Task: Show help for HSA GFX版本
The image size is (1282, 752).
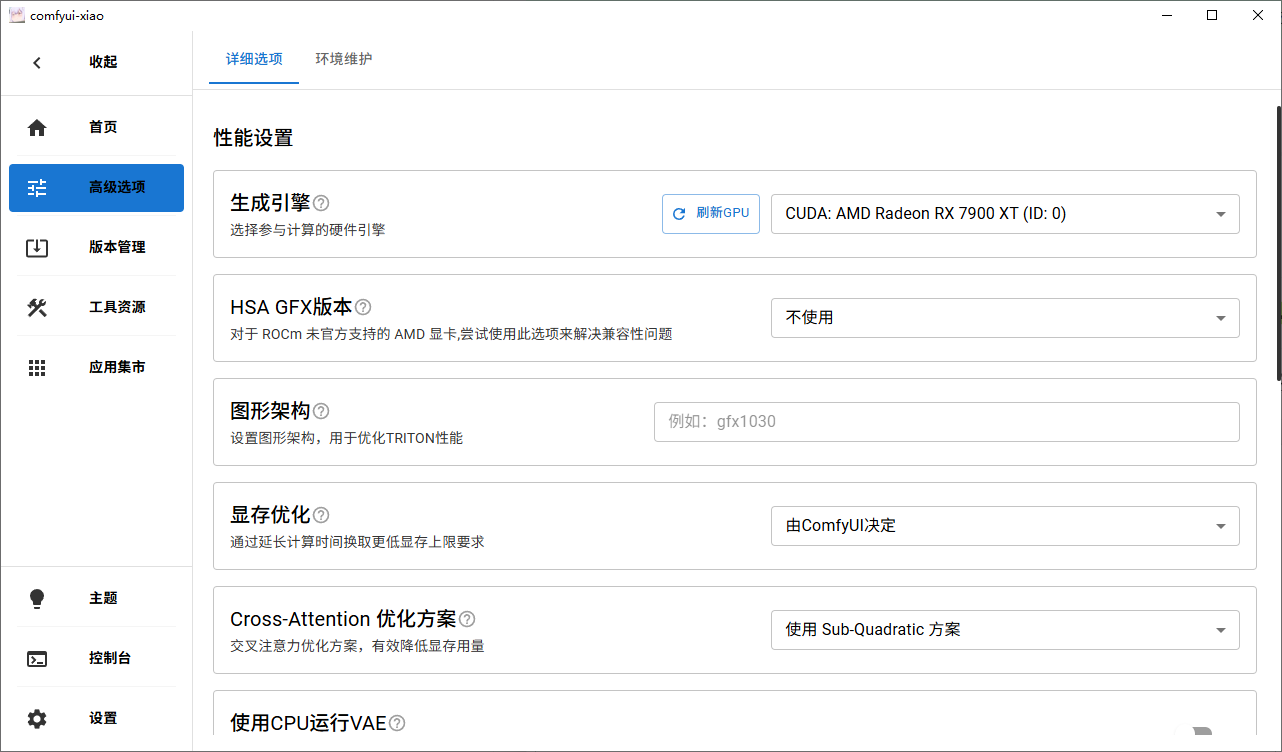Action: coord(363,307)
